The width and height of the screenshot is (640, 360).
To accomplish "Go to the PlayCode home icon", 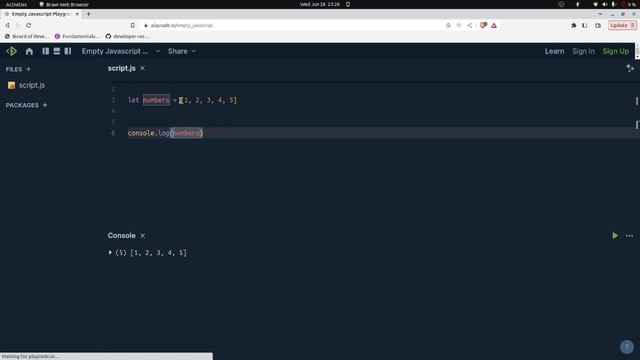I will click(29, 51).
